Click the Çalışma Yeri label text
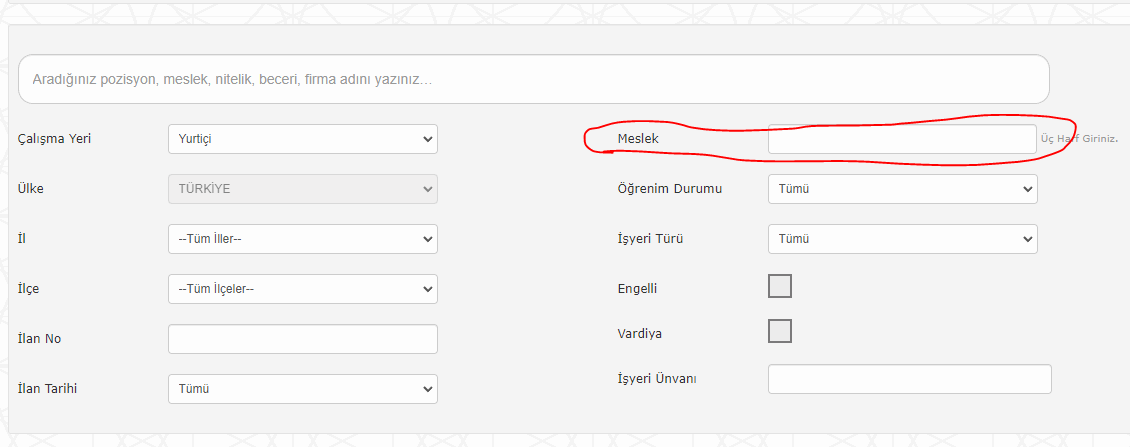The height and width of the screenshot is (447, 1130). [x=54, y=139]
